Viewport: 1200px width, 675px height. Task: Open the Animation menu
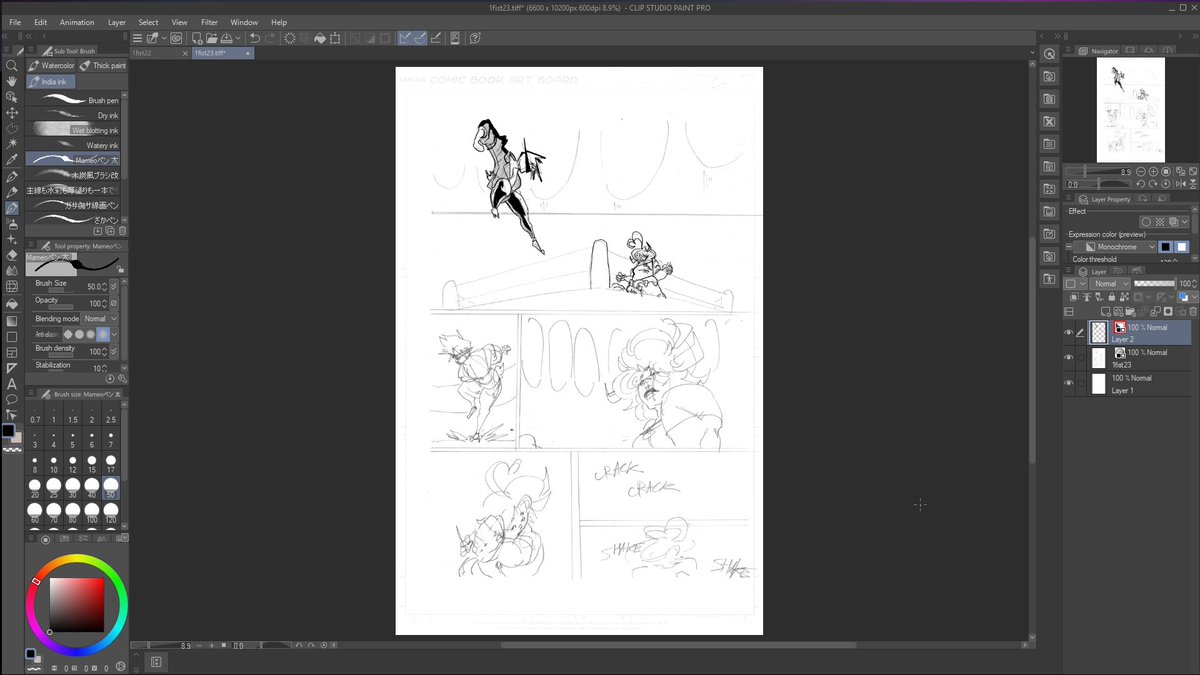click(77, 22)
